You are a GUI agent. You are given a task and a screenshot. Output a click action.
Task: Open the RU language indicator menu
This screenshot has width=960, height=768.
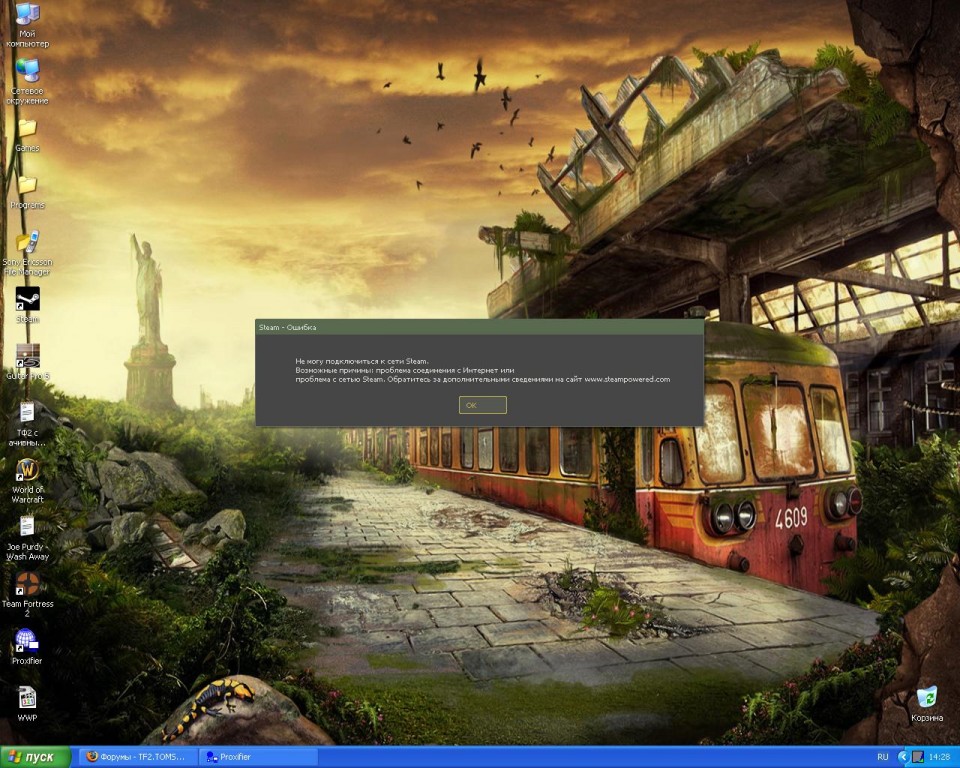[882, 757]
